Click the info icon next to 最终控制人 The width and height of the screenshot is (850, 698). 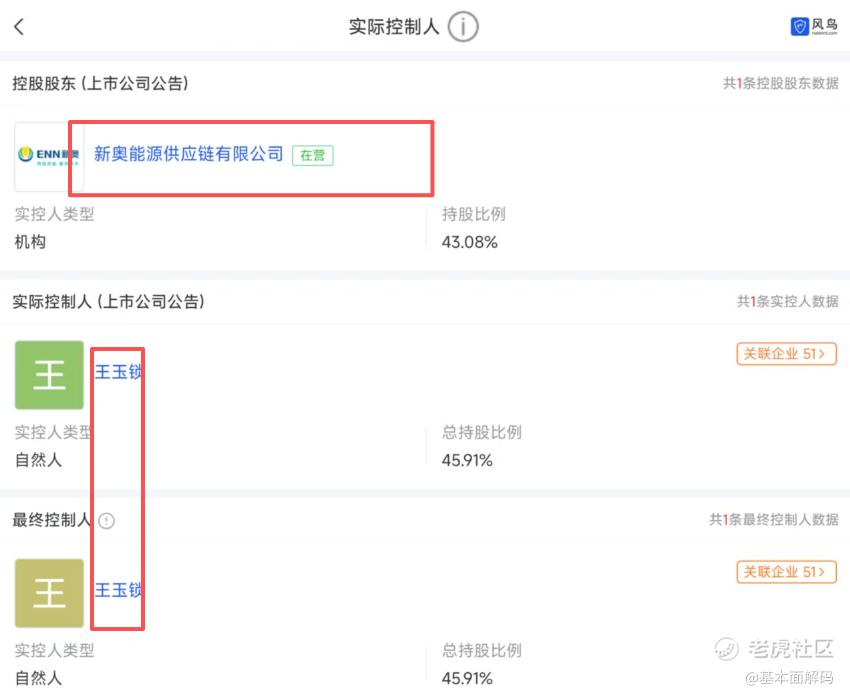point(107,520)
